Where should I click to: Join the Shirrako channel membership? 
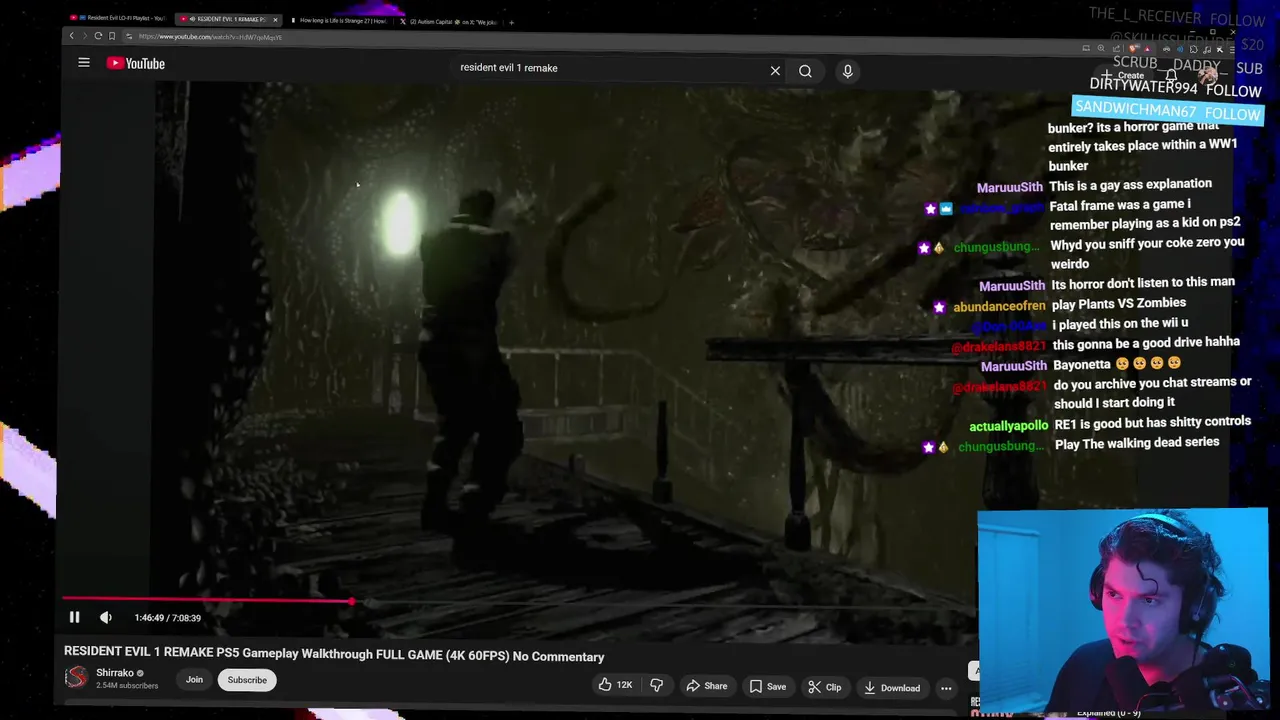pos(194,680)
